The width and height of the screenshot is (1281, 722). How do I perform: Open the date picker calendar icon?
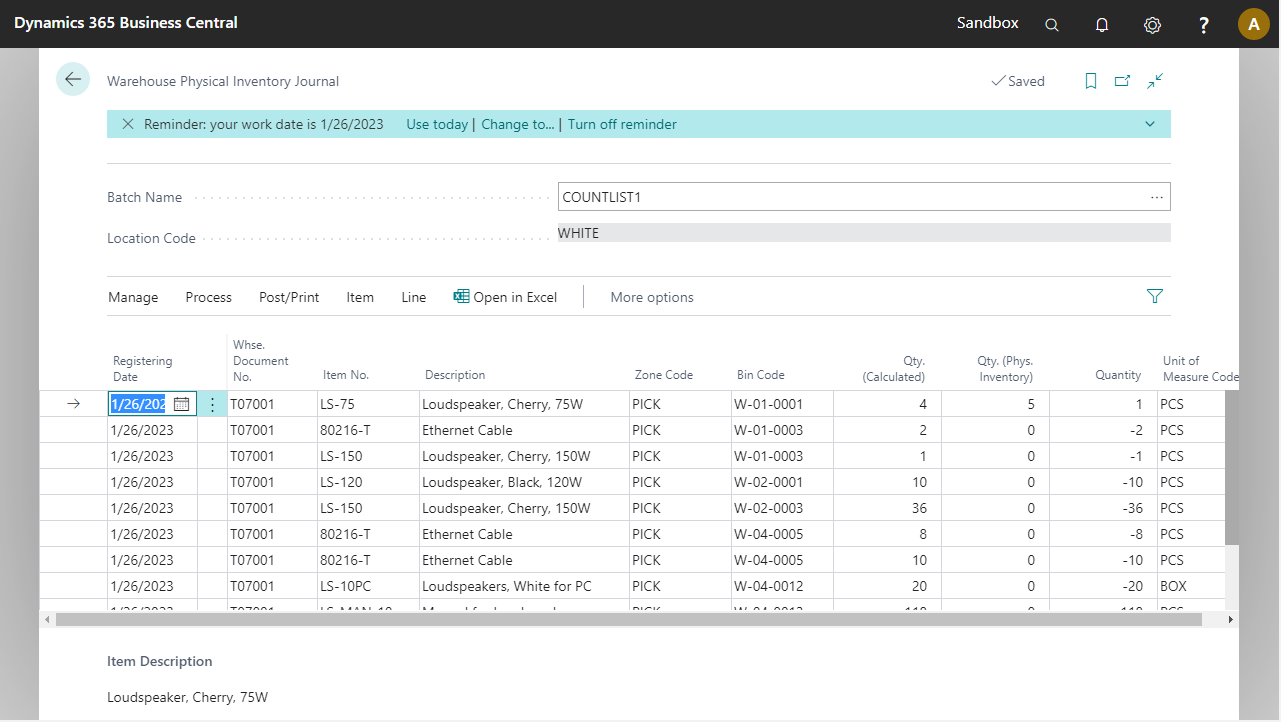(x=181, y=404)
